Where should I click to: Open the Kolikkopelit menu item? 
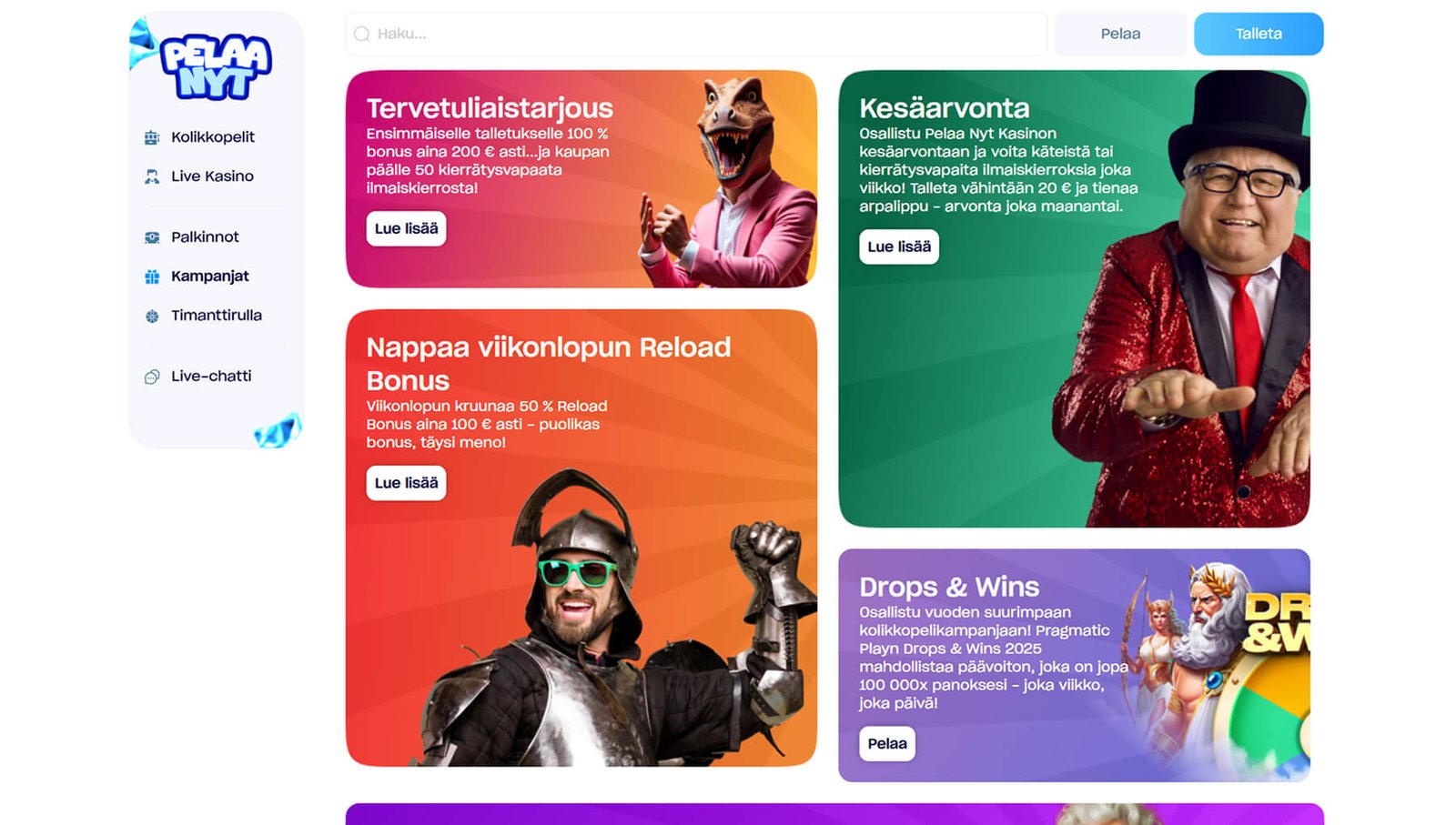[213, 137]
